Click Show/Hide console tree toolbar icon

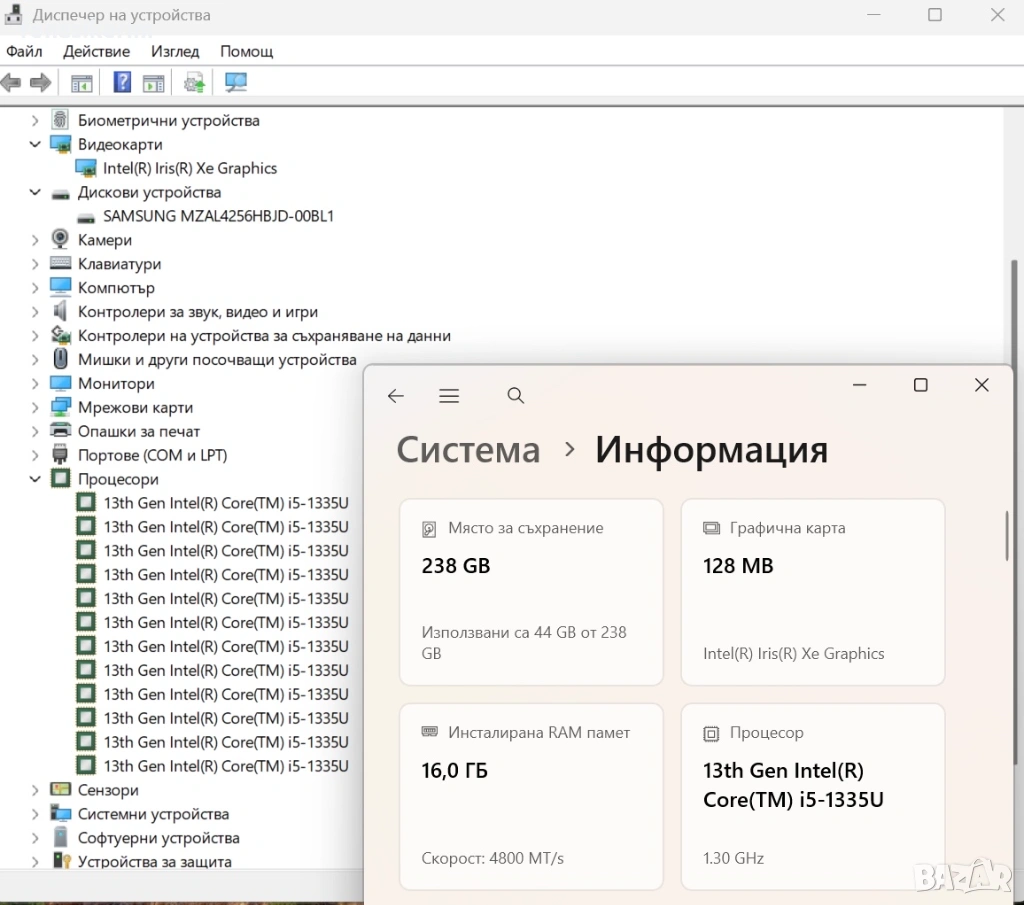tap(81, 83)
